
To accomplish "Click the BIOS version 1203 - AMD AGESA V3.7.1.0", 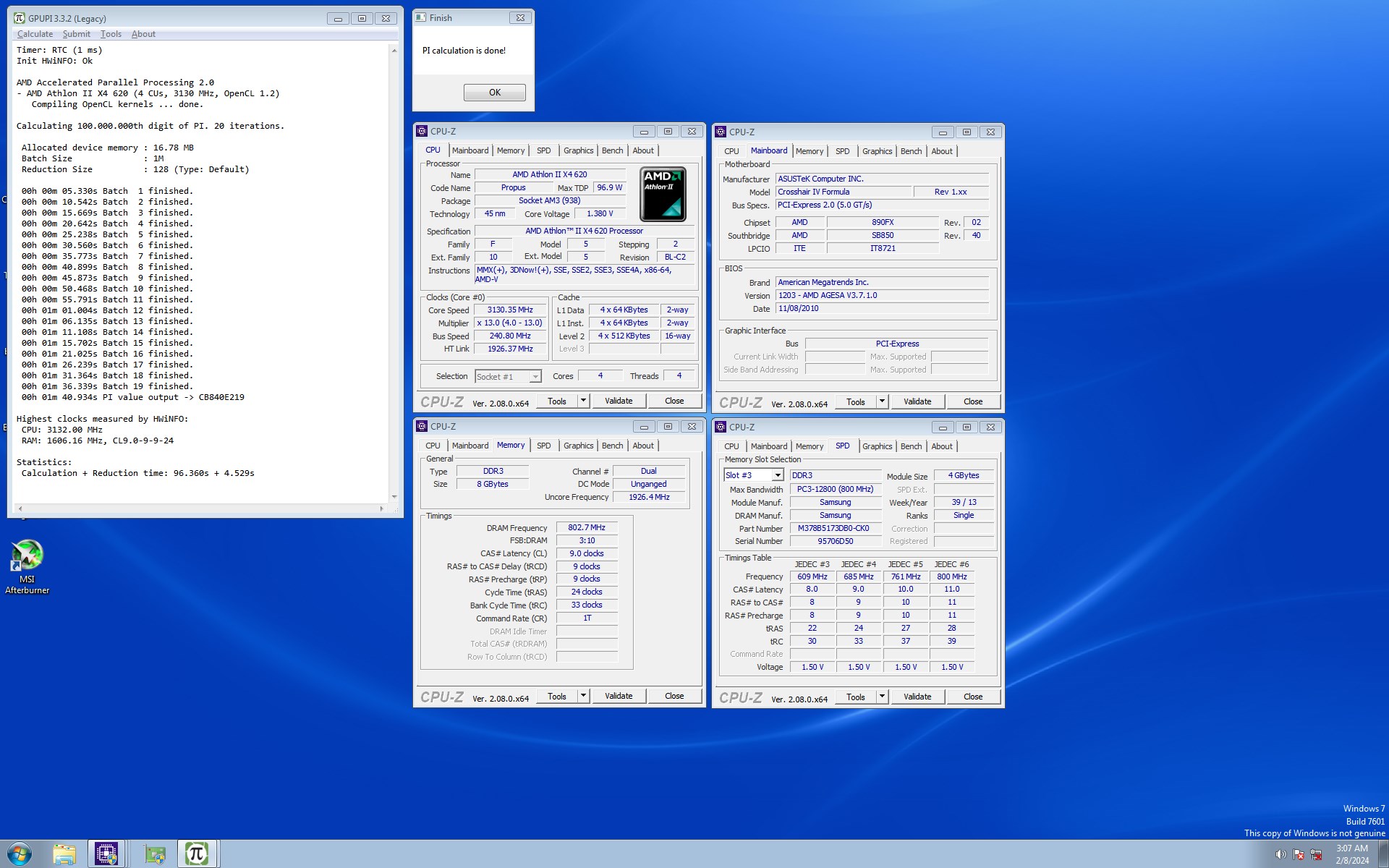I will [882, 295].
